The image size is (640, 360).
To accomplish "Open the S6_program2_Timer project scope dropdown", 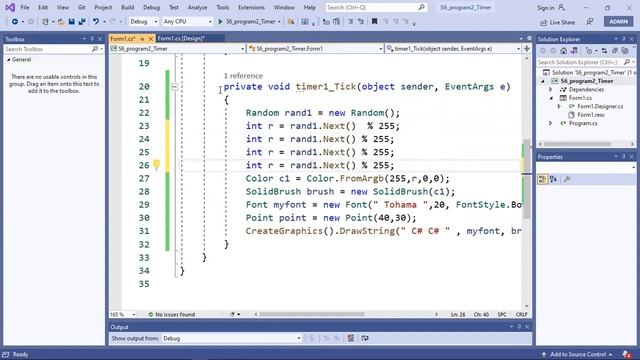I will [x=177, y=49].
